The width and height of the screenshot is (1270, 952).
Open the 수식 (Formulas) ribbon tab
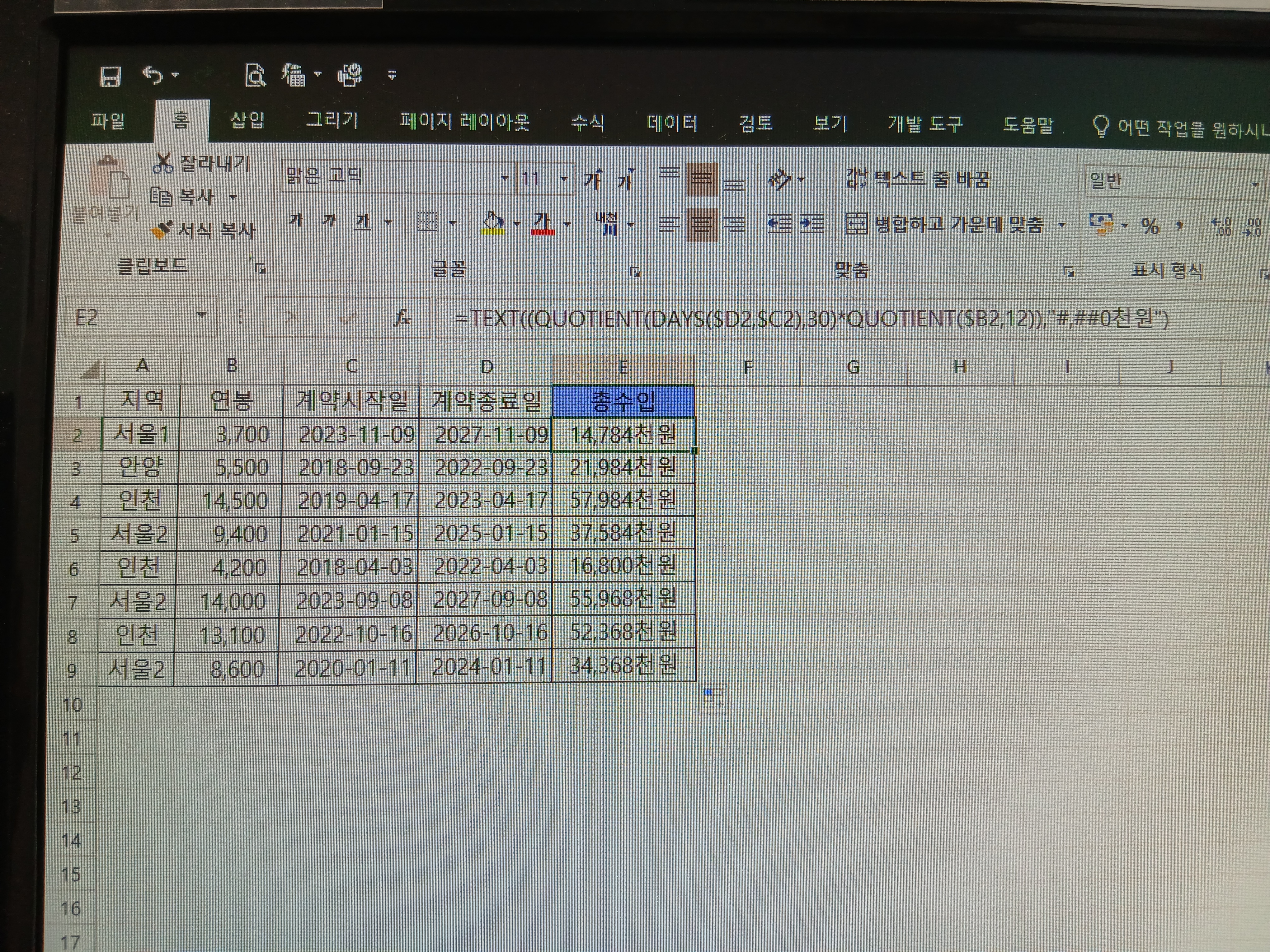click(x=587, y=123)
